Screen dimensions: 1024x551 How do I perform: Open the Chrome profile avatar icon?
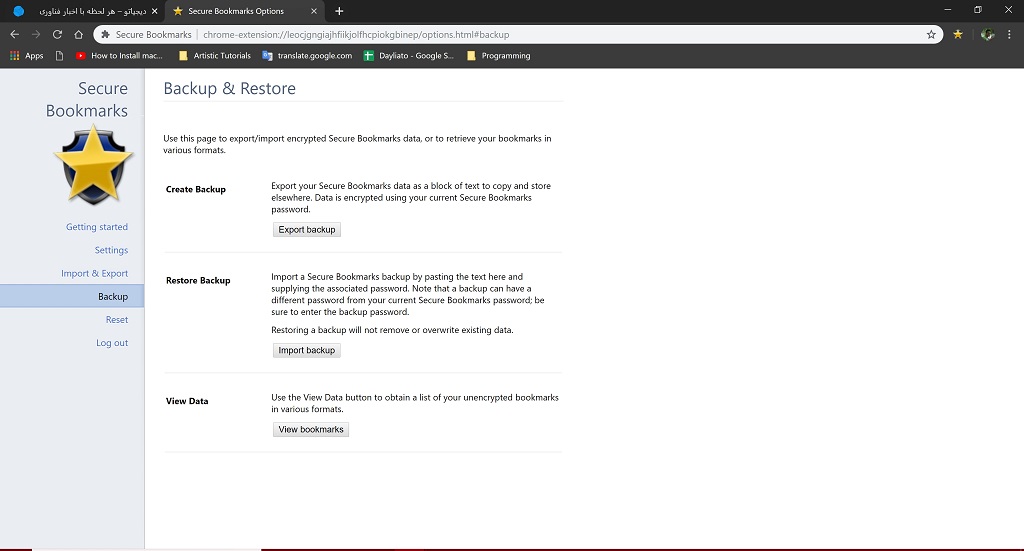(987, 35)
